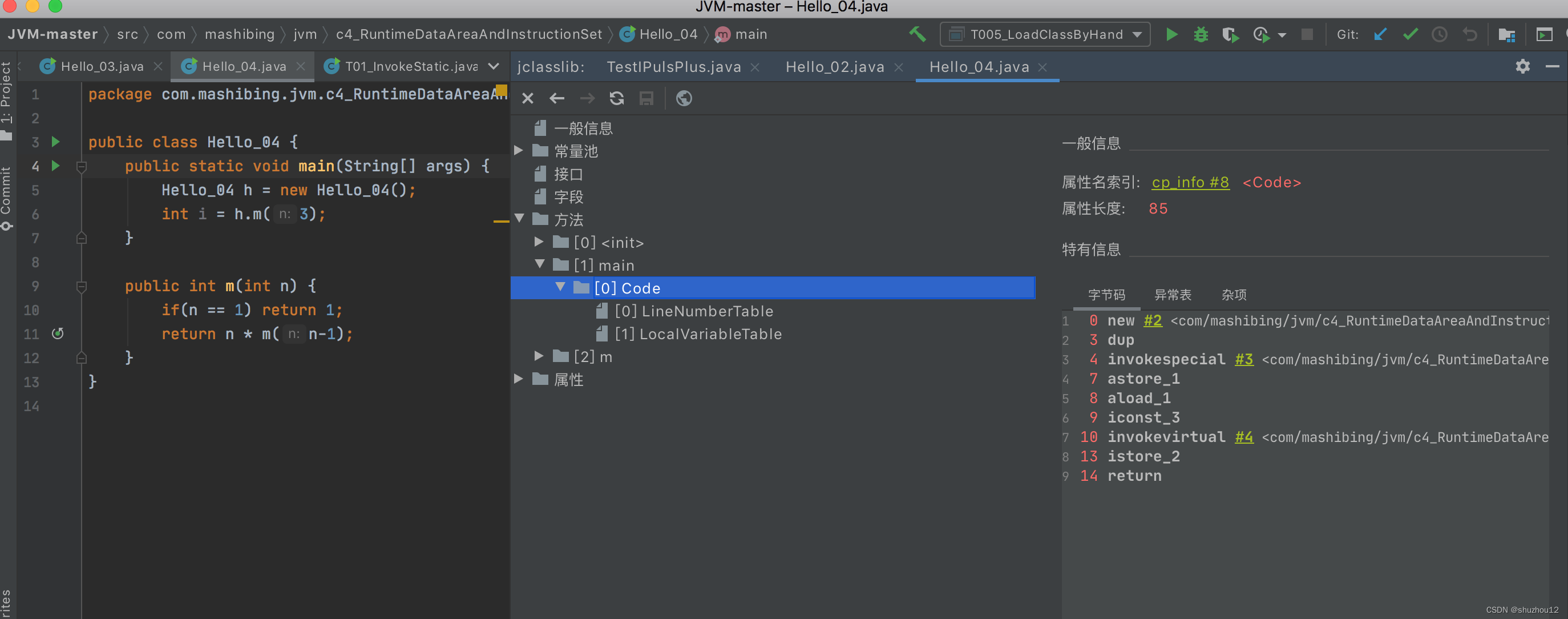Select 接口 in the class tree
This screenshot has width=1568, height=619.
(x=568, y=174)
